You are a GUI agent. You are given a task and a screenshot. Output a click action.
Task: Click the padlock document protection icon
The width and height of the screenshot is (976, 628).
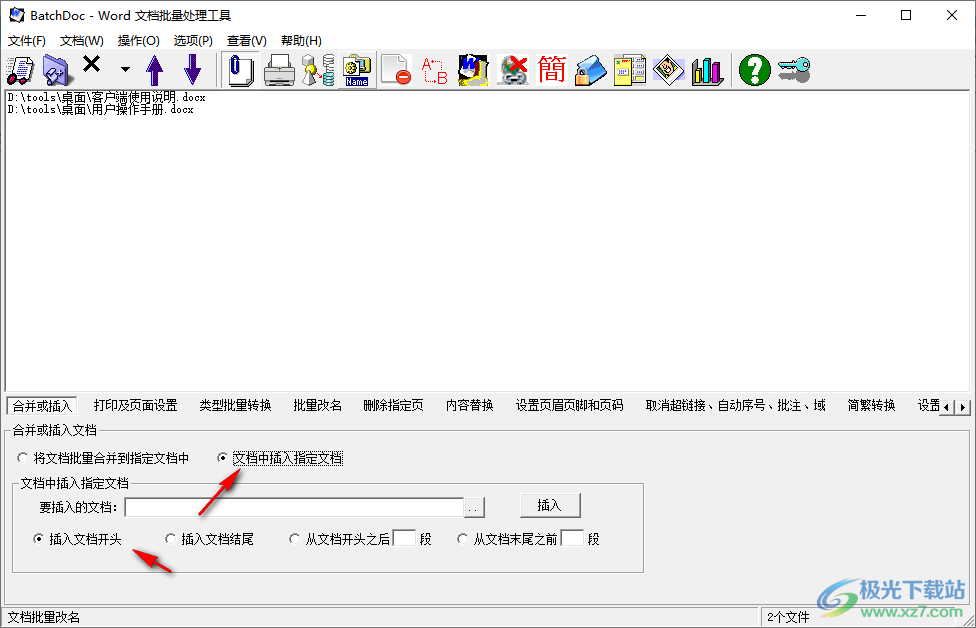pyautogui.click(x=590, y=70)
